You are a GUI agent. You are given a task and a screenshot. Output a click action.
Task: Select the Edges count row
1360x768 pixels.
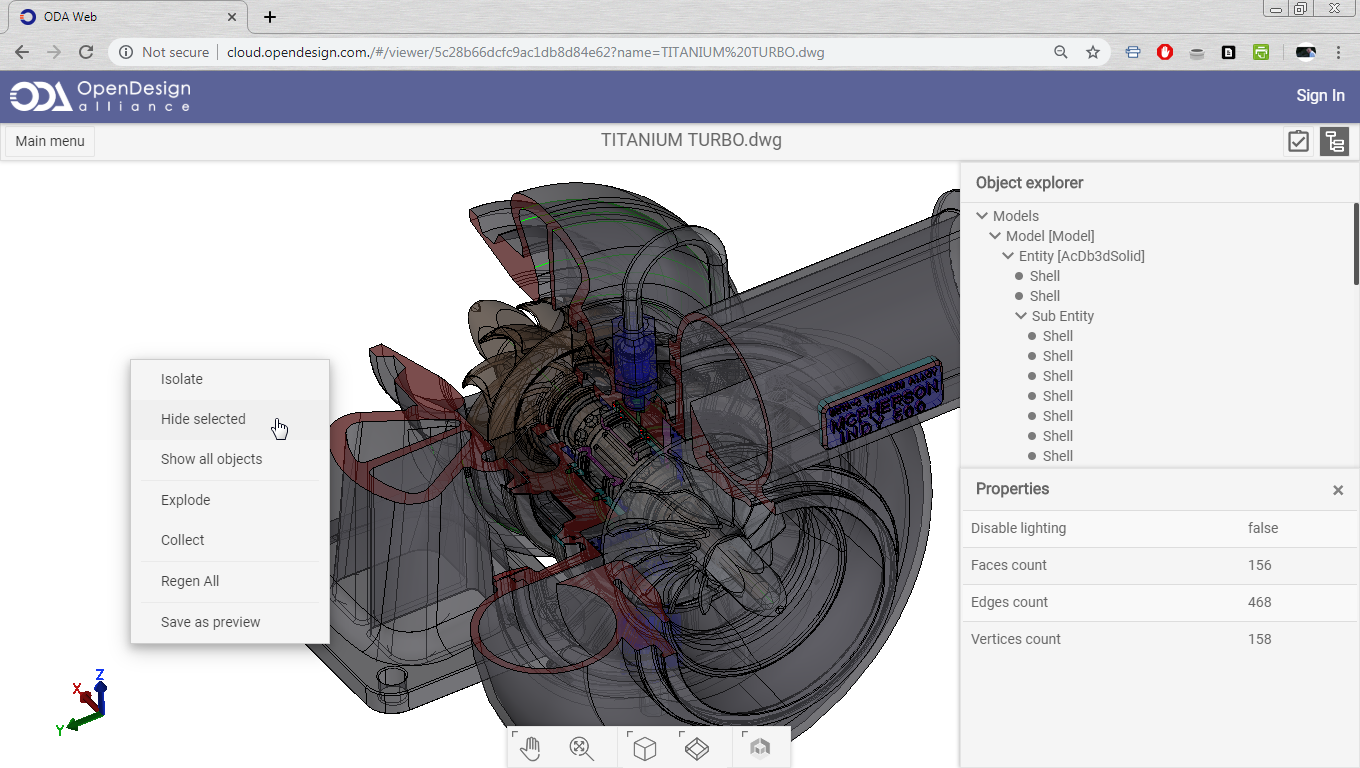[1160, 602]
